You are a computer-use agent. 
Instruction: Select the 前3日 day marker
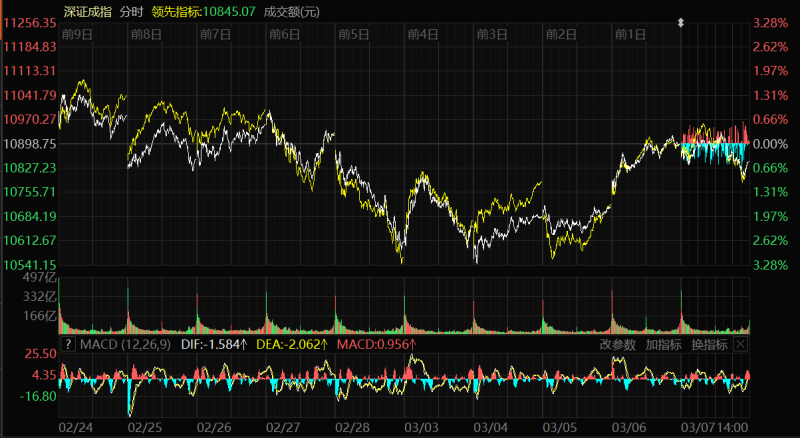[492, 34]
